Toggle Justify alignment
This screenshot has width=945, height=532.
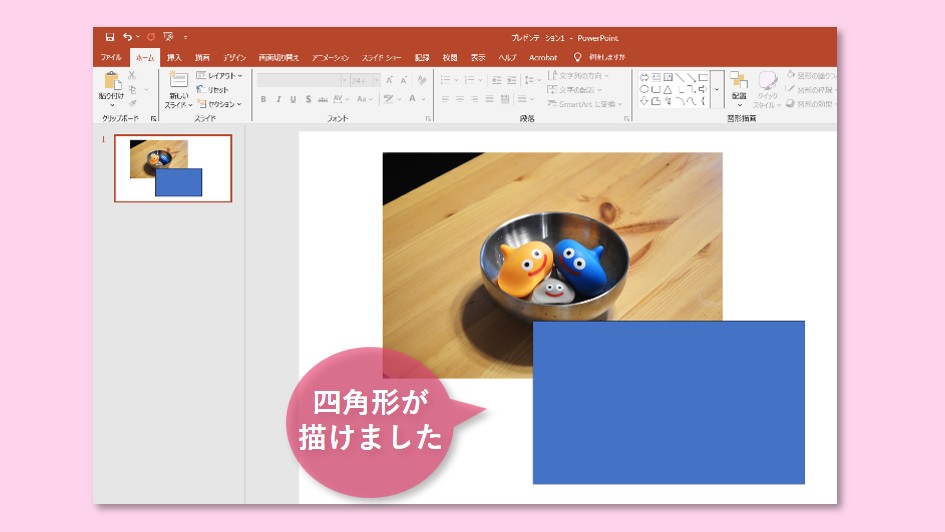[x=489, y=99]
